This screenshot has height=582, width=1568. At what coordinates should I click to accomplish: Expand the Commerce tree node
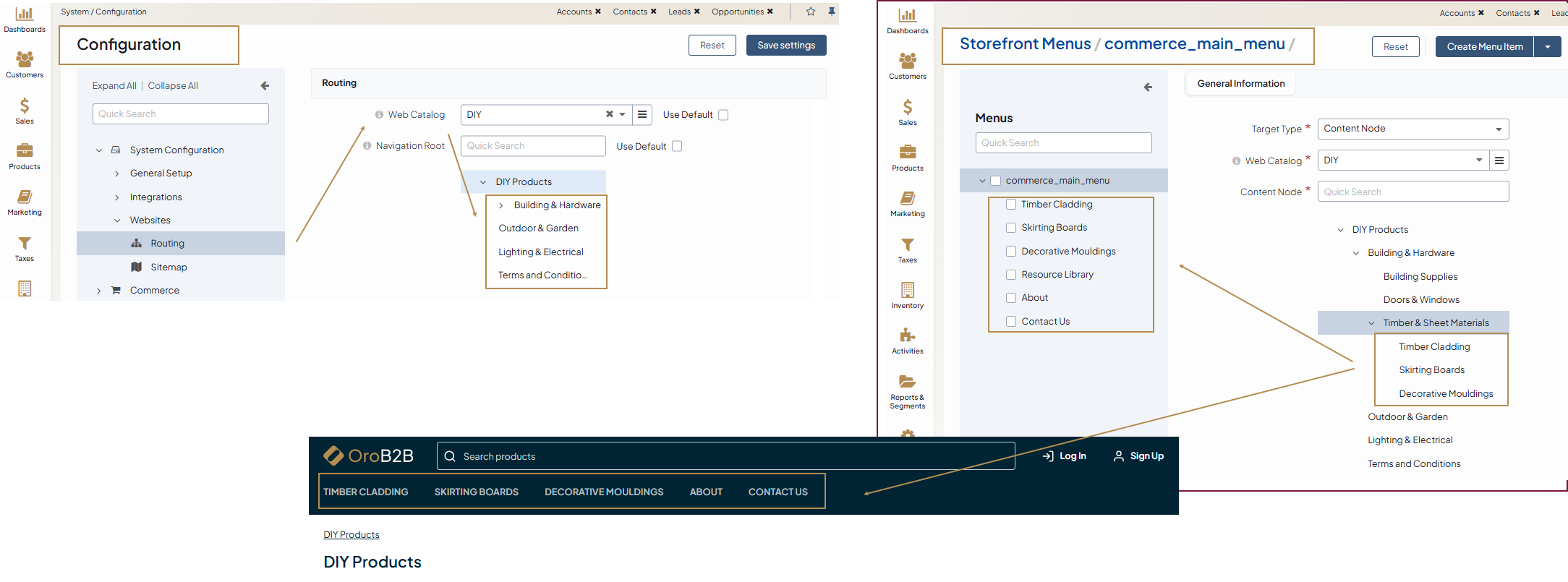(99, 291)
